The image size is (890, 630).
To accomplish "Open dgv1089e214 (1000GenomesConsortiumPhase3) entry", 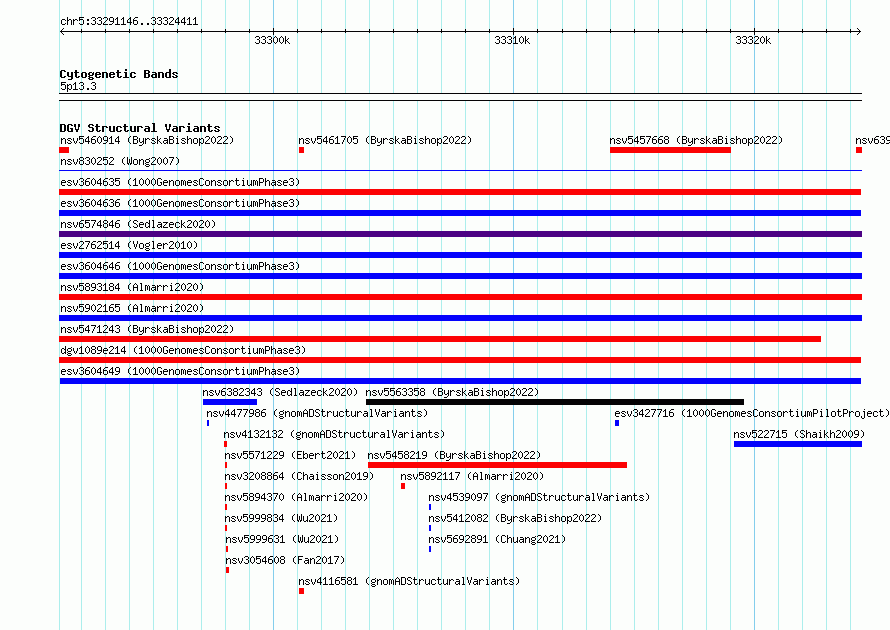I will pyautogui.click(x=183, y=350).
